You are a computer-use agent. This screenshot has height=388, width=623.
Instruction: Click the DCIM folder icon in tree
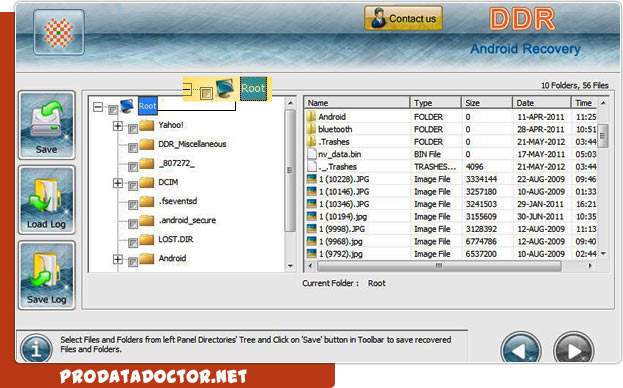click(x=147, y=182)
